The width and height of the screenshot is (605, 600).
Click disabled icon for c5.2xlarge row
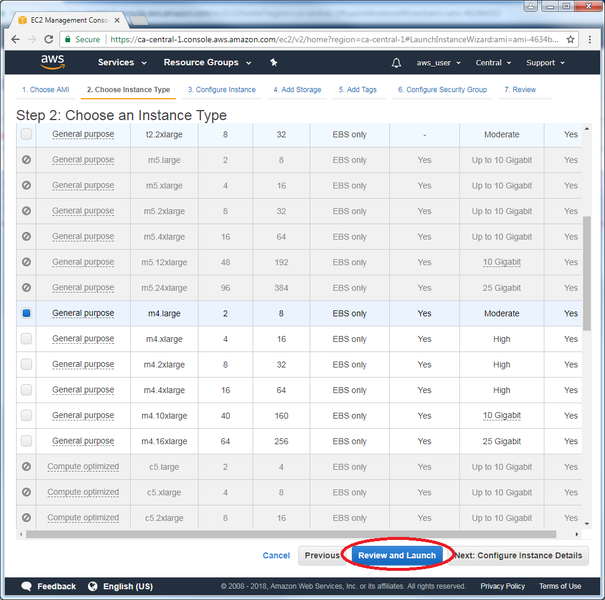(x=26, y=517)
